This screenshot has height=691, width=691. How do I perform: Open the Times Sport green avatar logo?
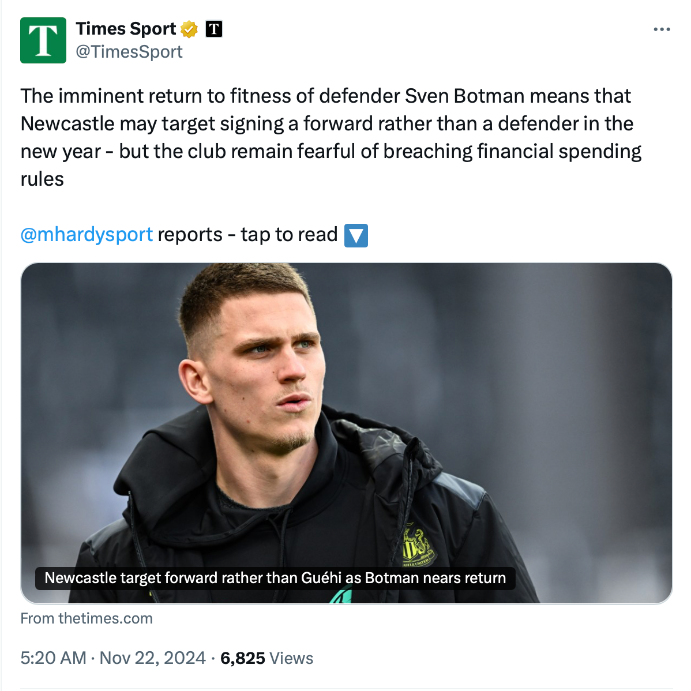[43, 41]
